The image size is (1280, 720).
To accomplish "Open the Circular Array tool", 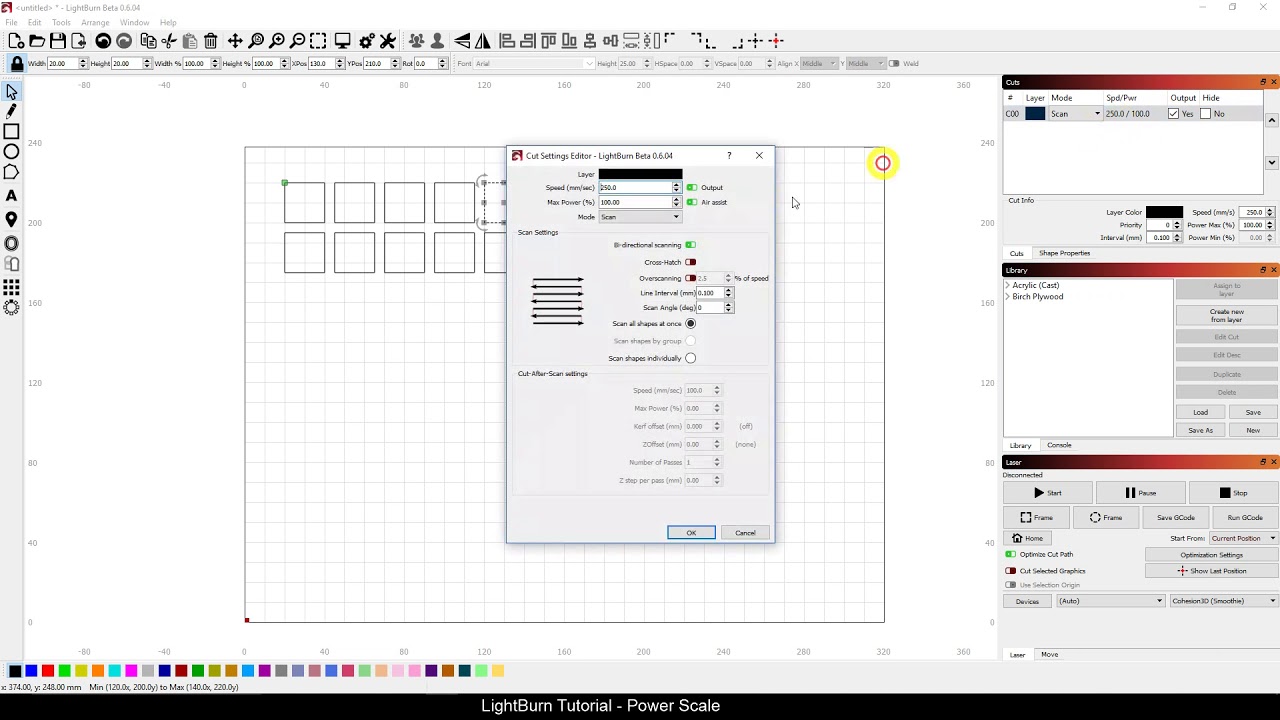I will (12, 307).
